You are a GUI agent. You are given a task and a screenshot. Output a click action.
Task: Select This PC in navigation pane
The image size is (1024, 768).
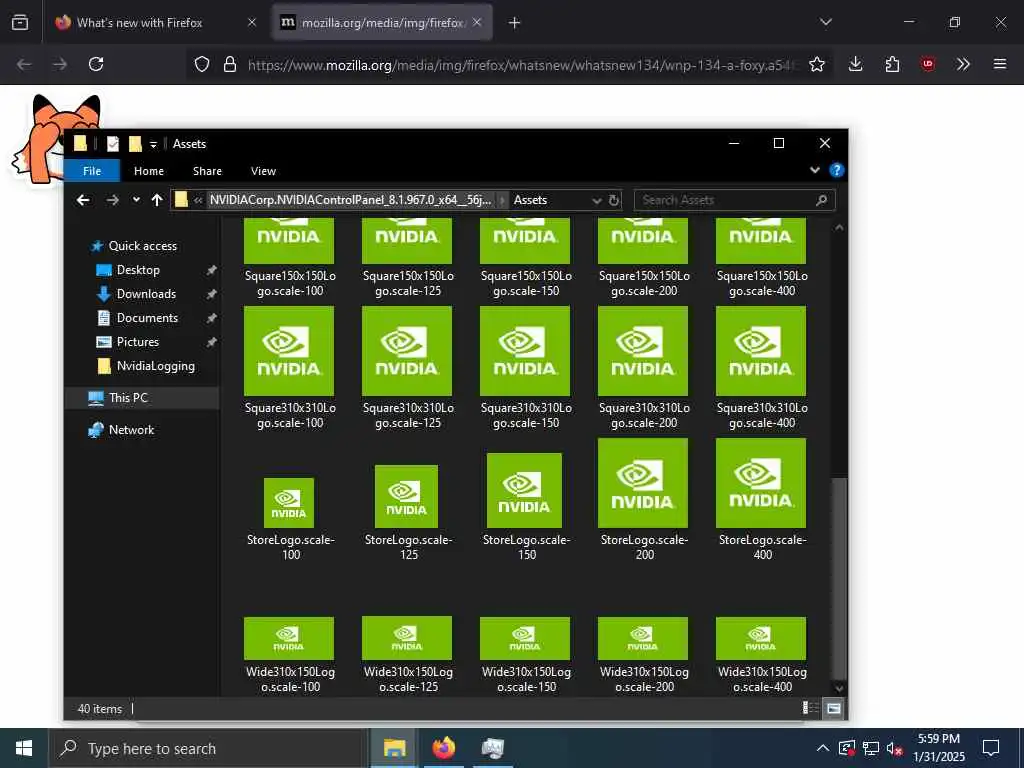pos(128,398)
